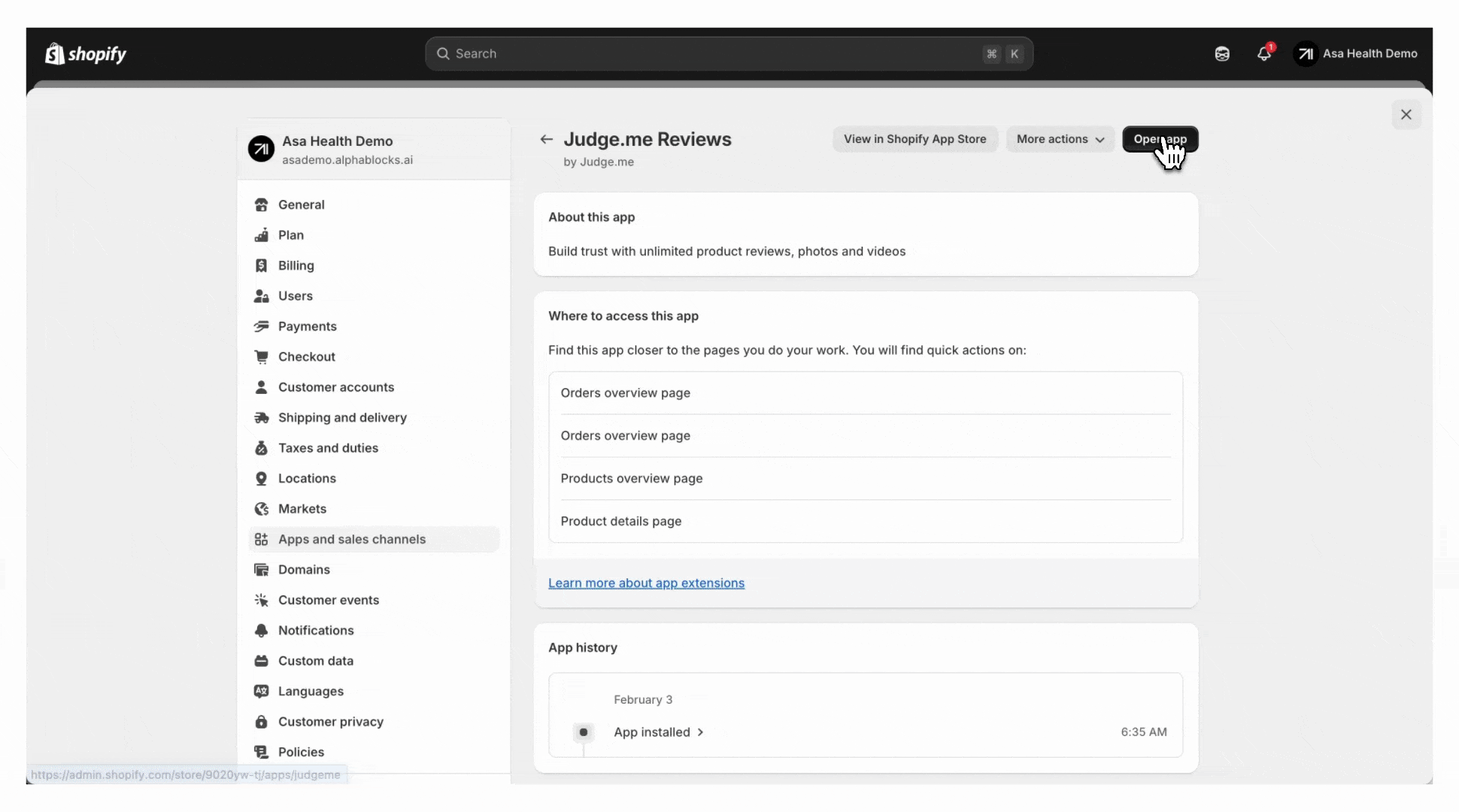Click the Users icon in the sidebar
The image size is (1459, 812).
point(261,295)
